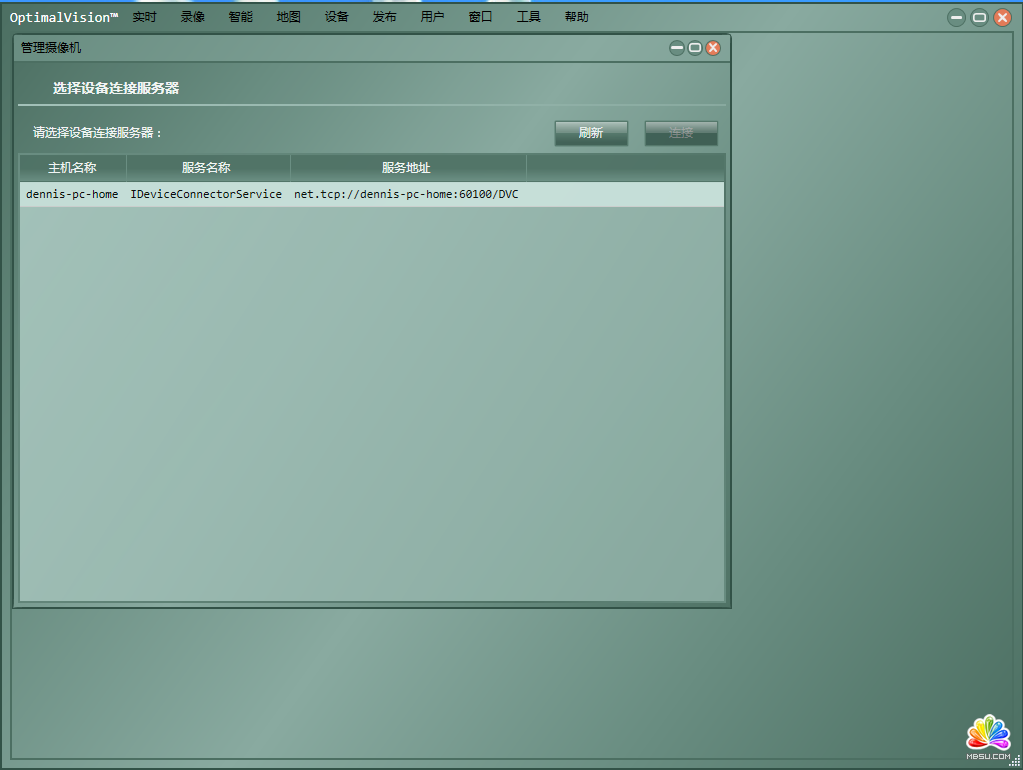Viewport: 1023px width, 770px height.
Task: Click the 刷新 button
Action: coord(591,133)
